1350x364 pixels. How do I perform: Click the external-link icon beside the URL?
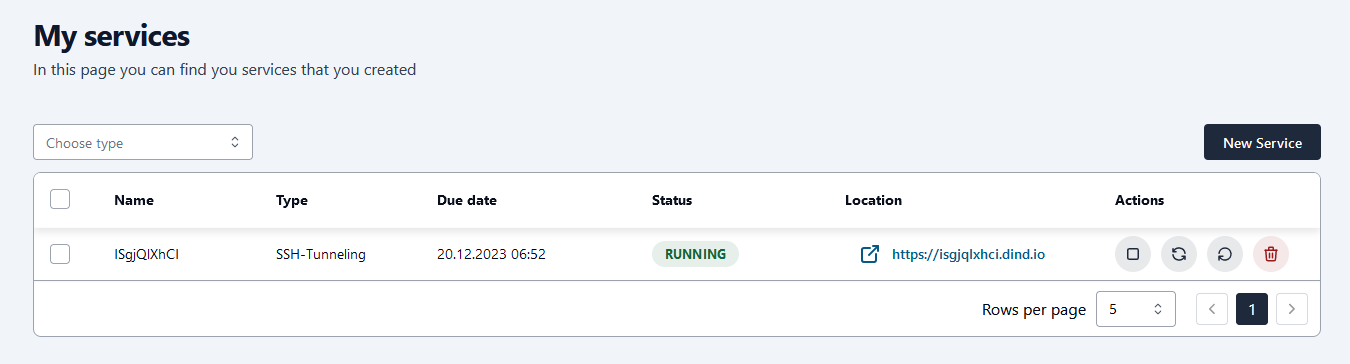pyautogui.click(x=870, y=254)
